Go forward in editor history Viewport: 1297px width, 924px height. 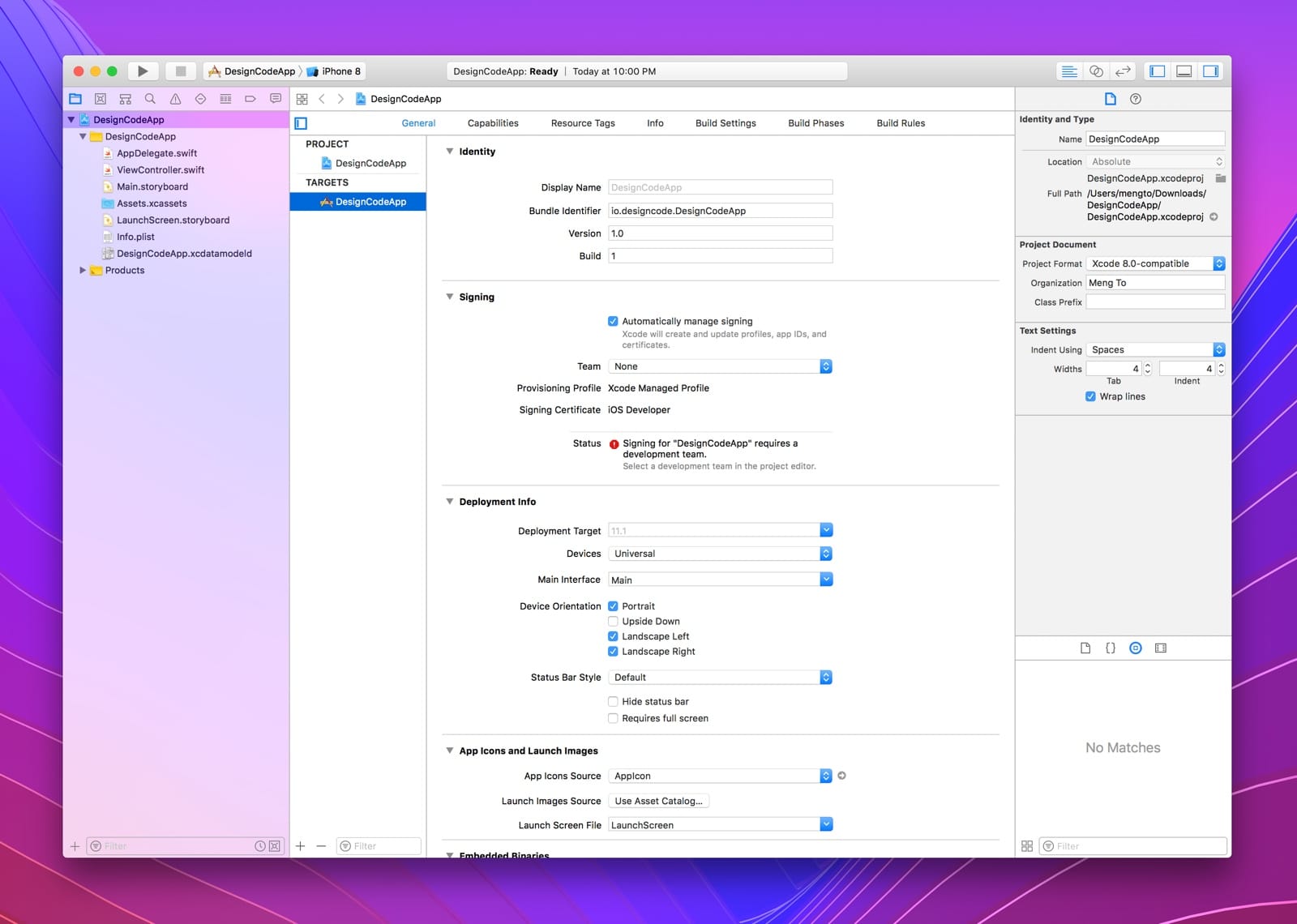[340, 99]
